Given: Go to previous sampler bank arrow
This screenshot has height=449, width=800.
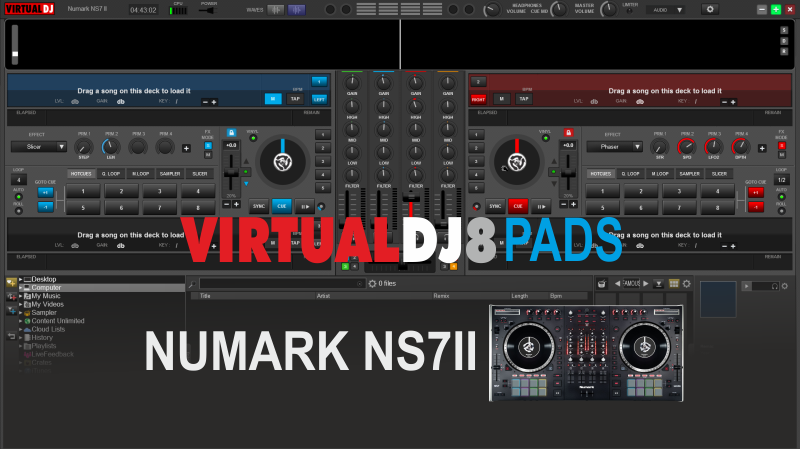Looking at the screenshot, I should [617, 284].
